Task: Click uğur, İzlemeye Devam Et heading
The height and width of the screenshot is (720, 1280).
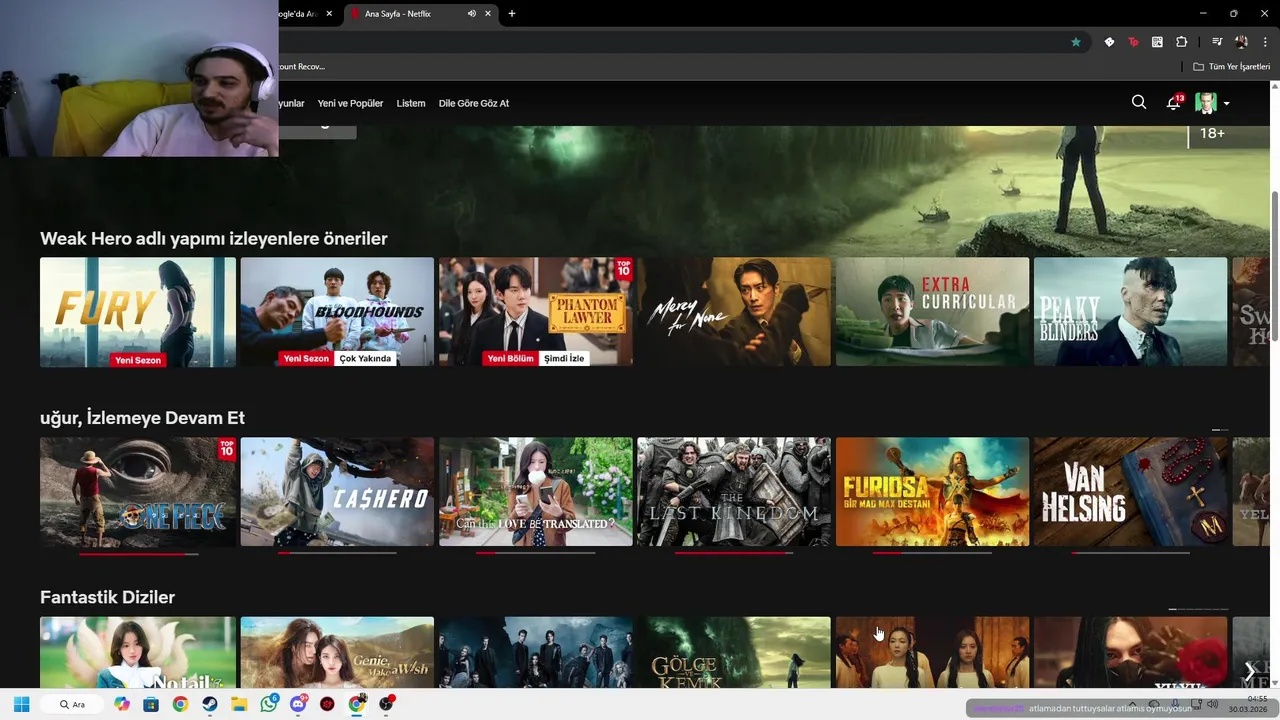Action: click(142, 418)
